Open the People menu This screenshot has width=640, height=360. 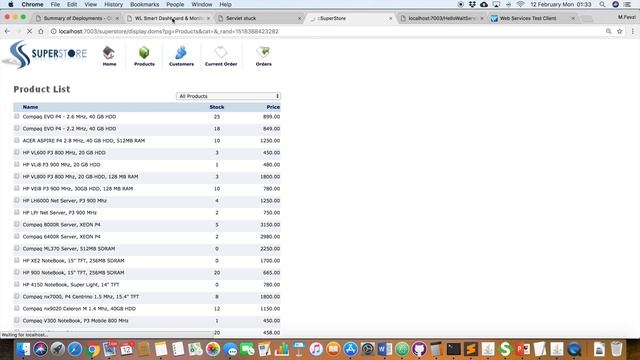click(x=175, y=4)
